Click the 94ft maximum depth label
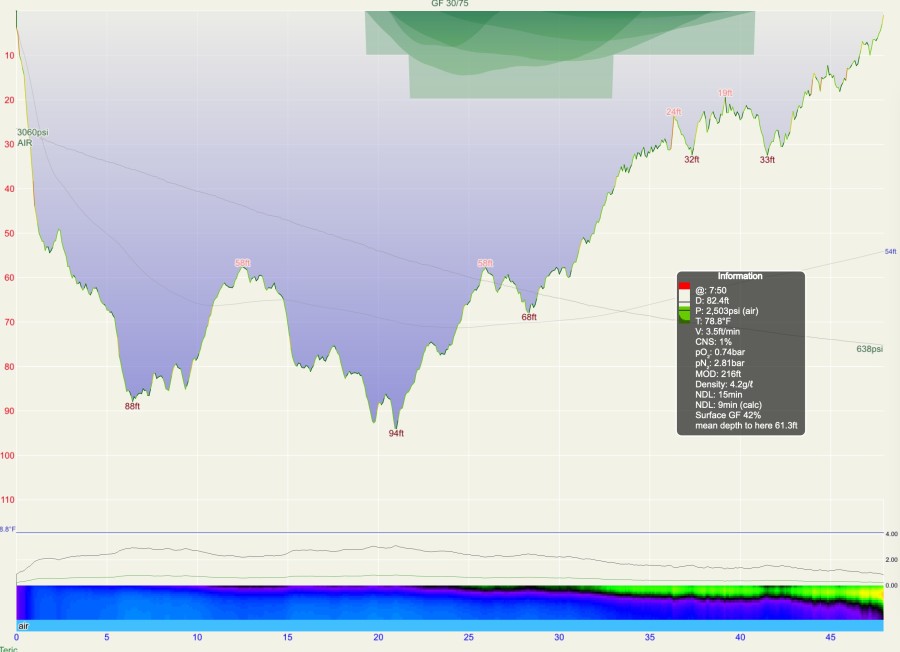This screenshot has height=652, width=900. pos(396,434)
